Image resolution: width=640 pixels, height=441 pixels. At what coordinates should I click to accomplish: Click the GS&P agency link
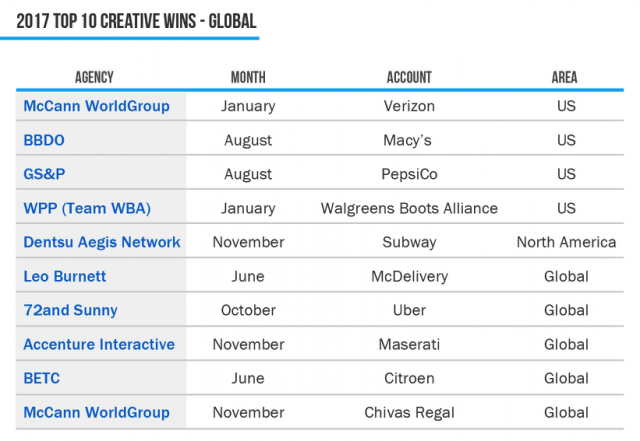(x=44, y=174)
